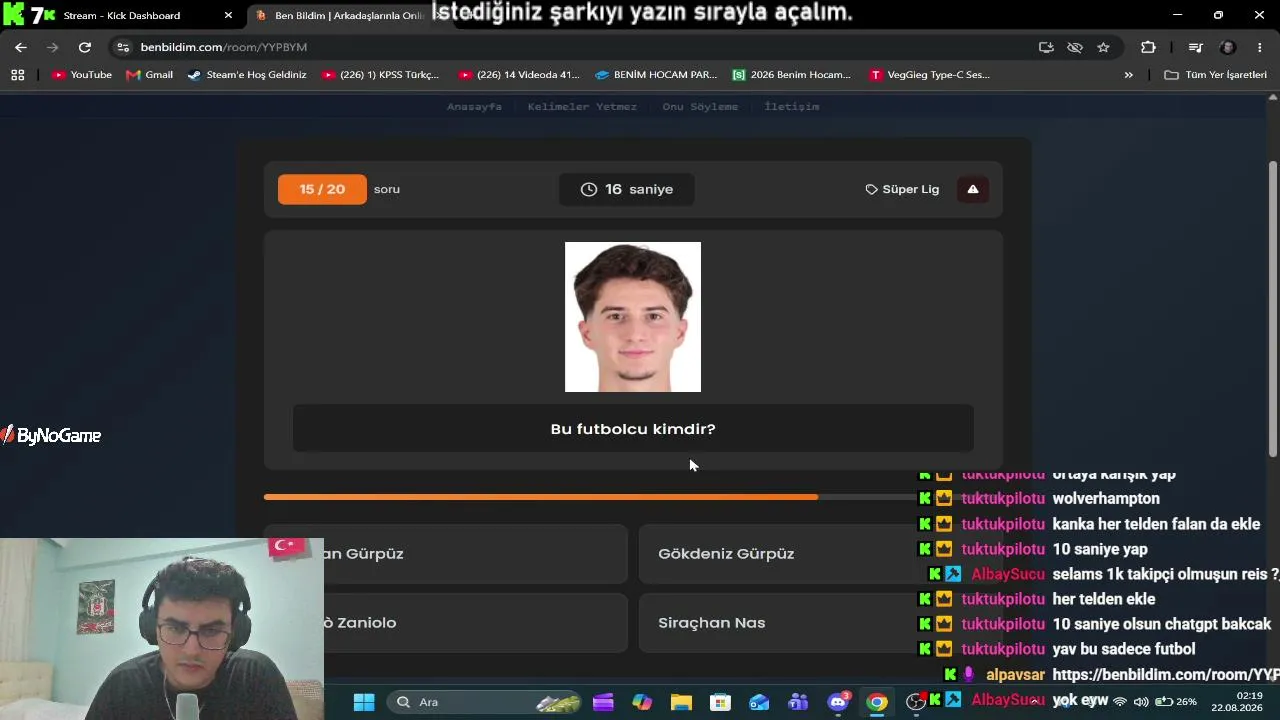Click the page vertical scrollbar
The image size is (1280, 720).
coord(1273,310)
